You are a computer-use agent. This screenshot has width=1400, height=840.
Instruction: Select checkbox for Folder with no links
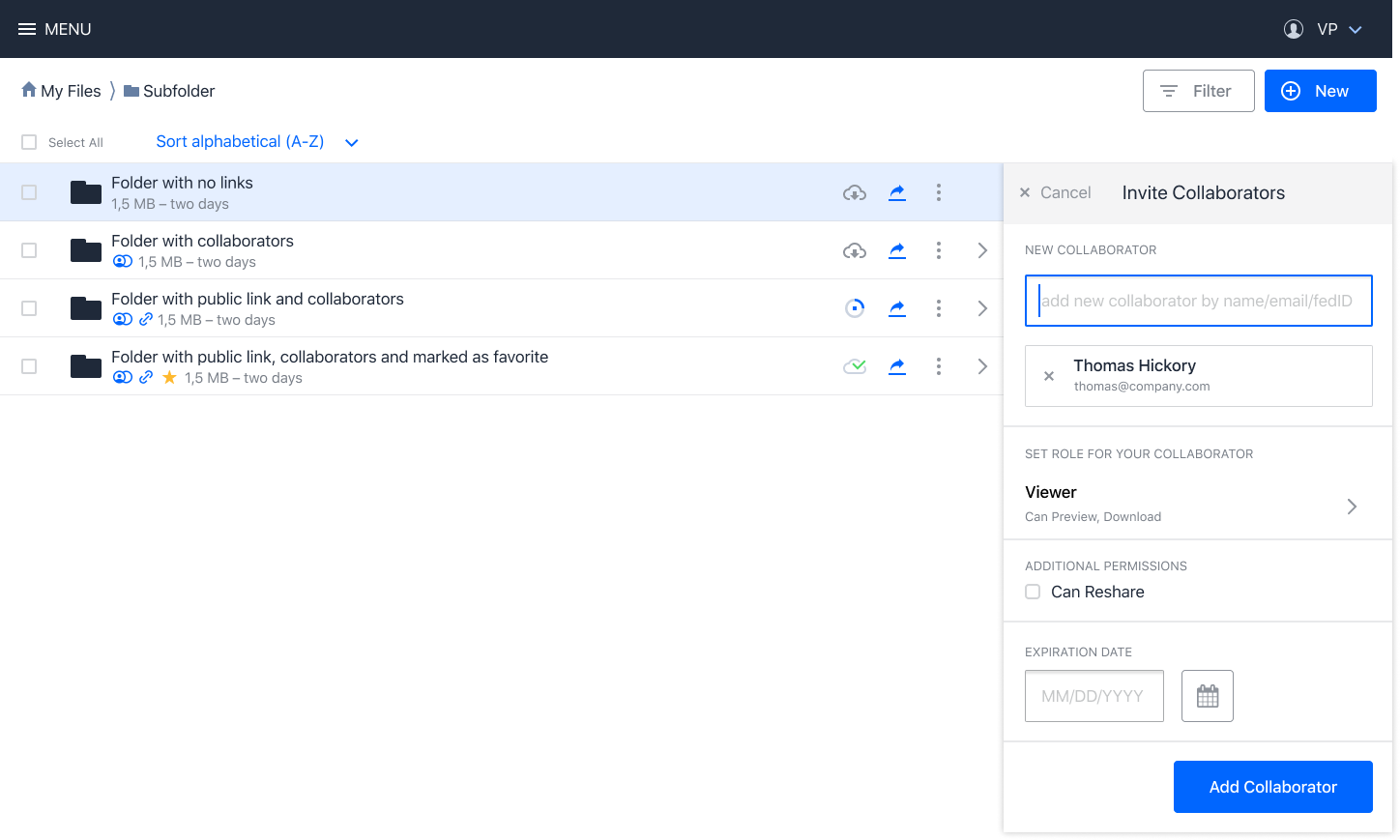coord(29,192)
